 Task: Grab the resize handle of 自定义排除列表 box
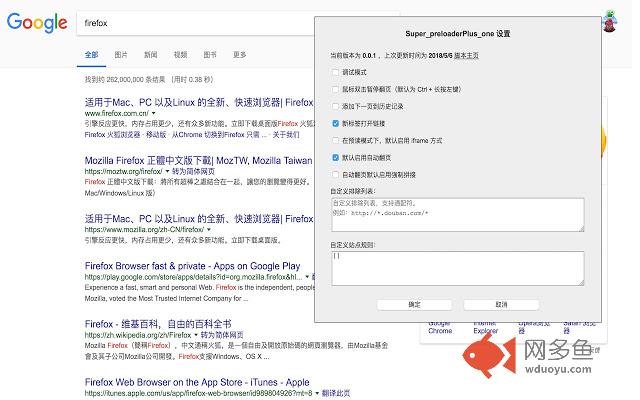pos(582,229)
